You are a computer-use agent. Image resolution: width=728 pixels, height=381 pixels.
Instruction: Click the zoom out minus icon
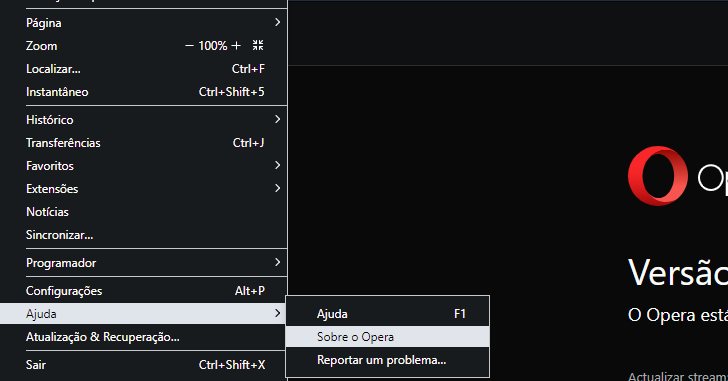(189, 45)
